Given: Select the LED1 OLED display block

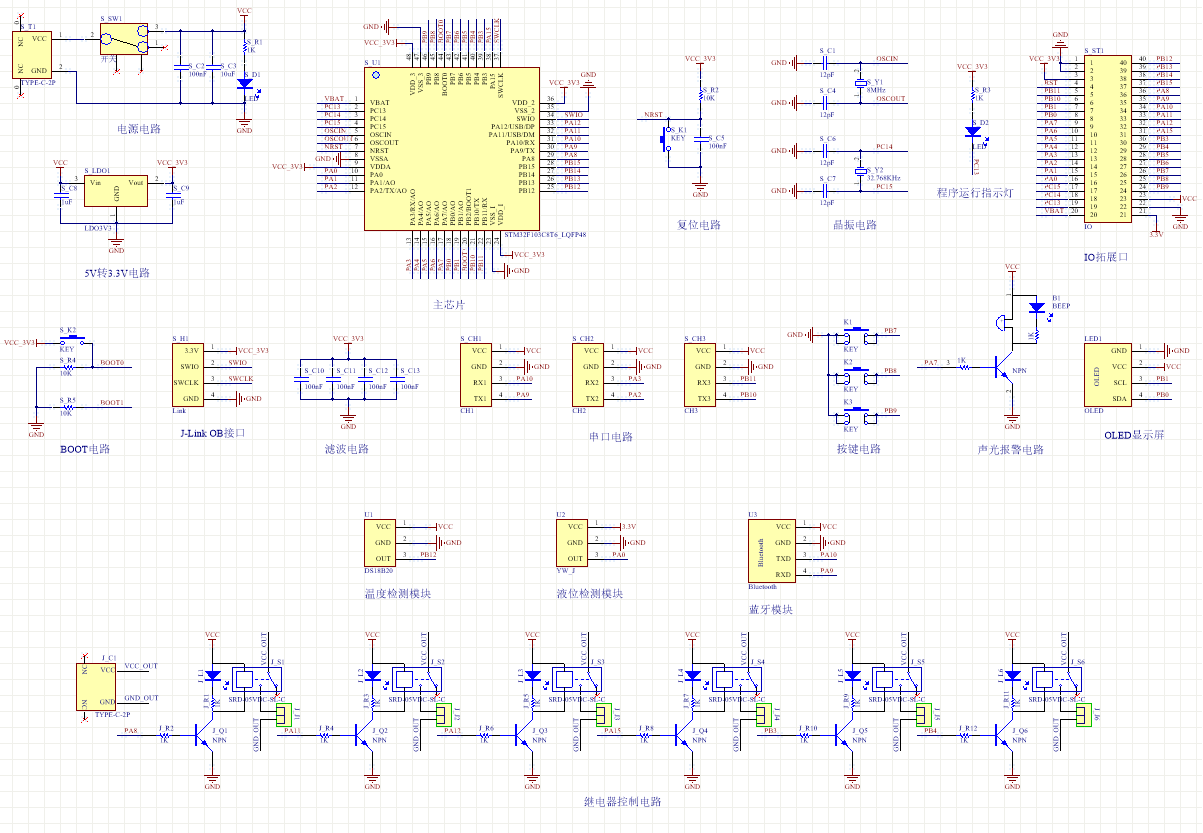Looking at the screenshot, I should pyautogui.click(x=1108, y=374).
